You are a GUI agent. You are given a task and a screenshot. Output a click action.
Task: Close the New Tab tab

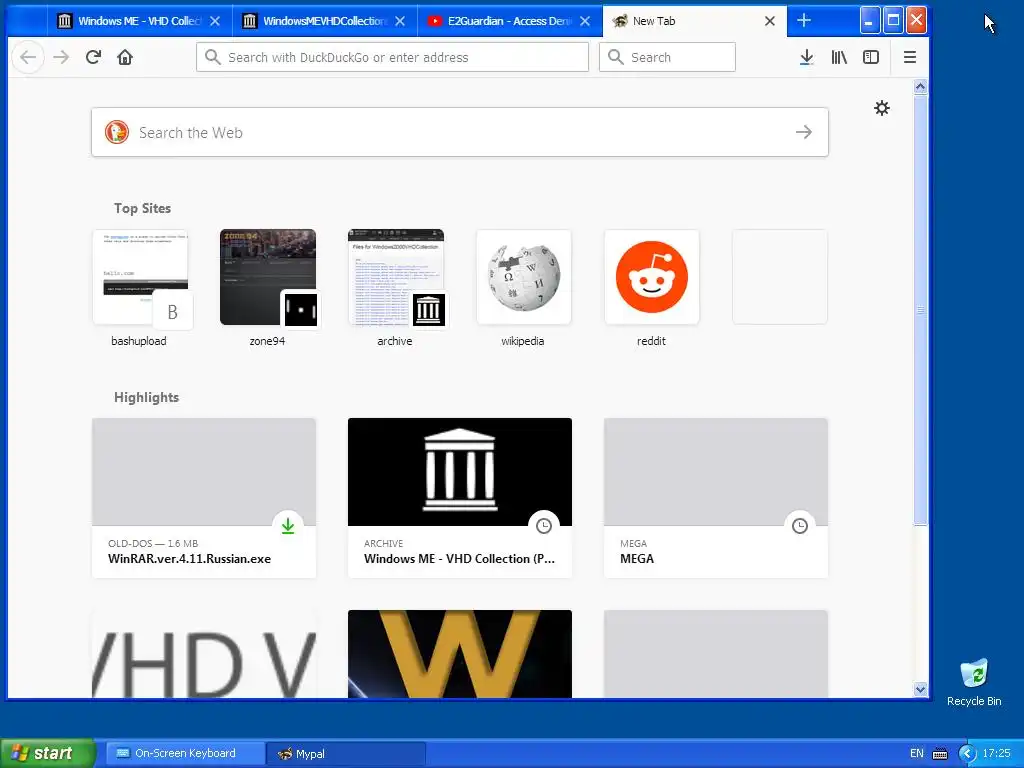pyautogui.click(x=770, y=21)
